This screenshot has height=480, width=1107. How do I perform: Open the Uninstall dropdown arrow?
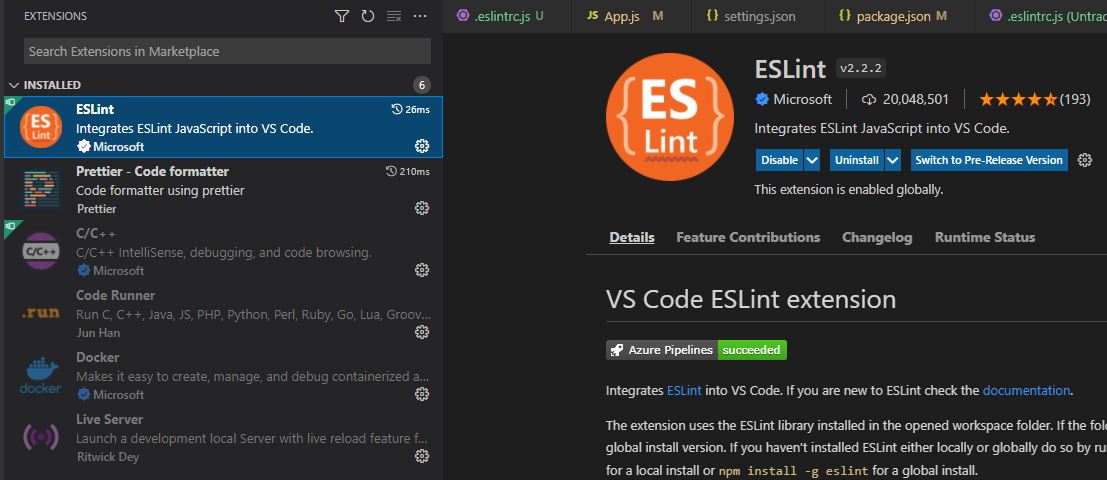point(893,160)
